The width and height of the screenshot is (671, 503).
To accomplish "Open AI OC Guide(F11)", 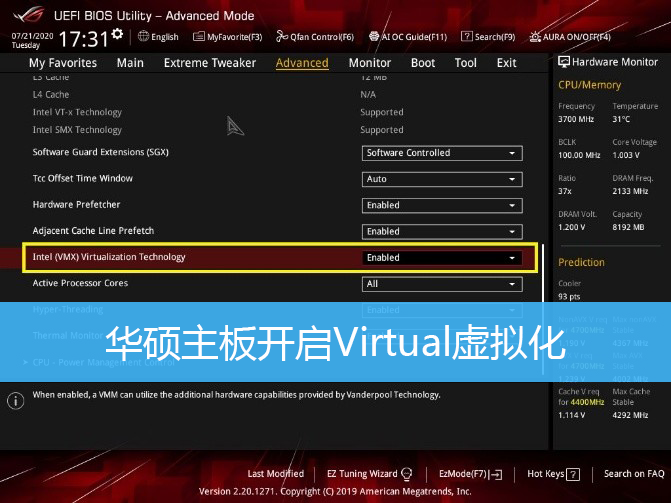I will (x=407, y=37).
